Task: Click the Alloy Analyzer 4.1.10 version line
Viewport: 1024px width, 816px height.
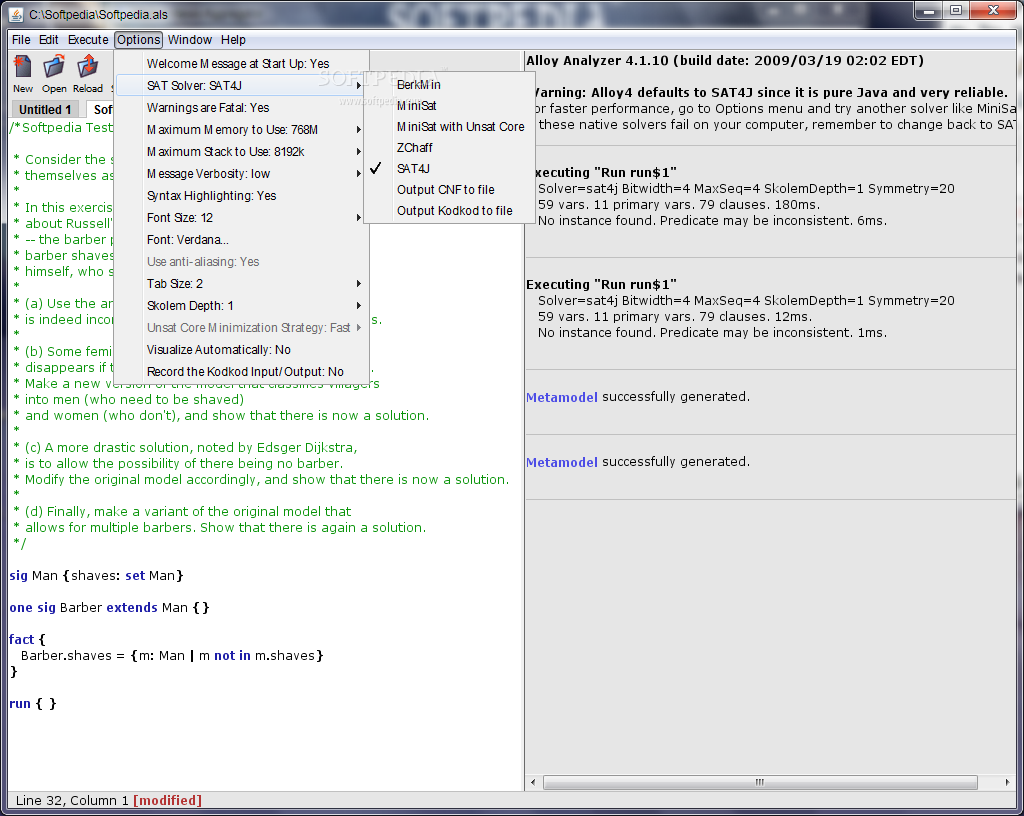Action: click(725, 61)
